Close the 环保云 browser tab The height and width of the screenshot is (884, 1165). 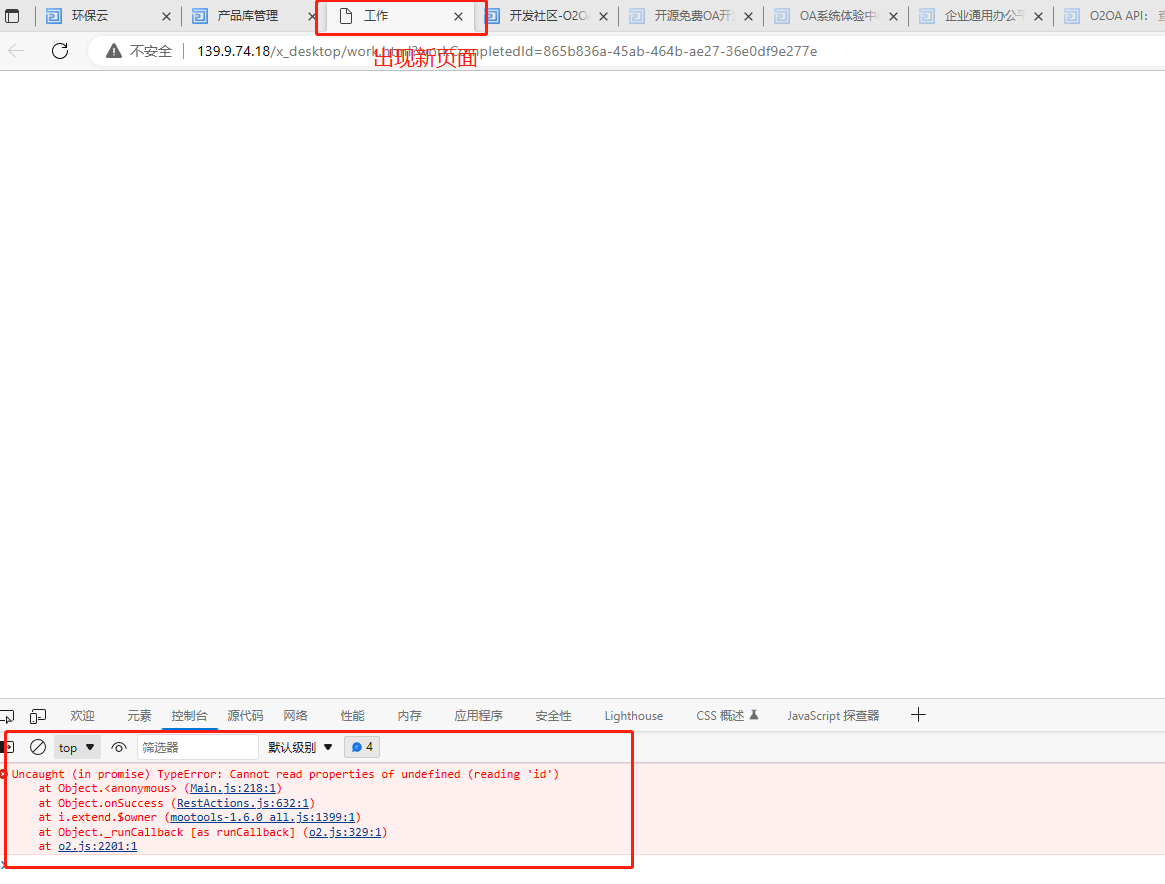tap(166, 16)
